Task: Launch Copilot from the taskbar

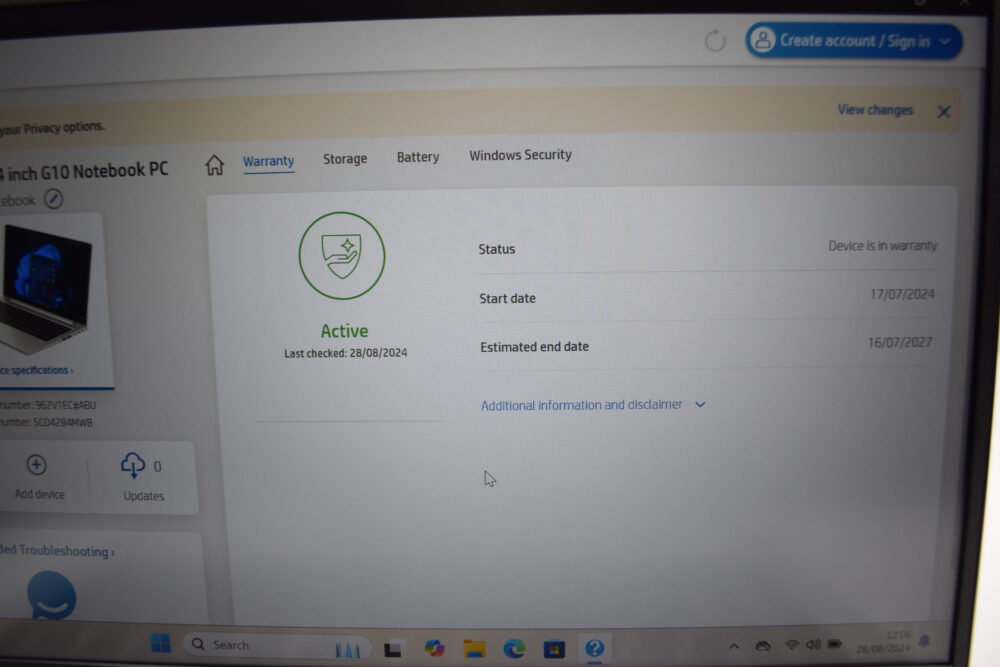Action: [434, 649]
